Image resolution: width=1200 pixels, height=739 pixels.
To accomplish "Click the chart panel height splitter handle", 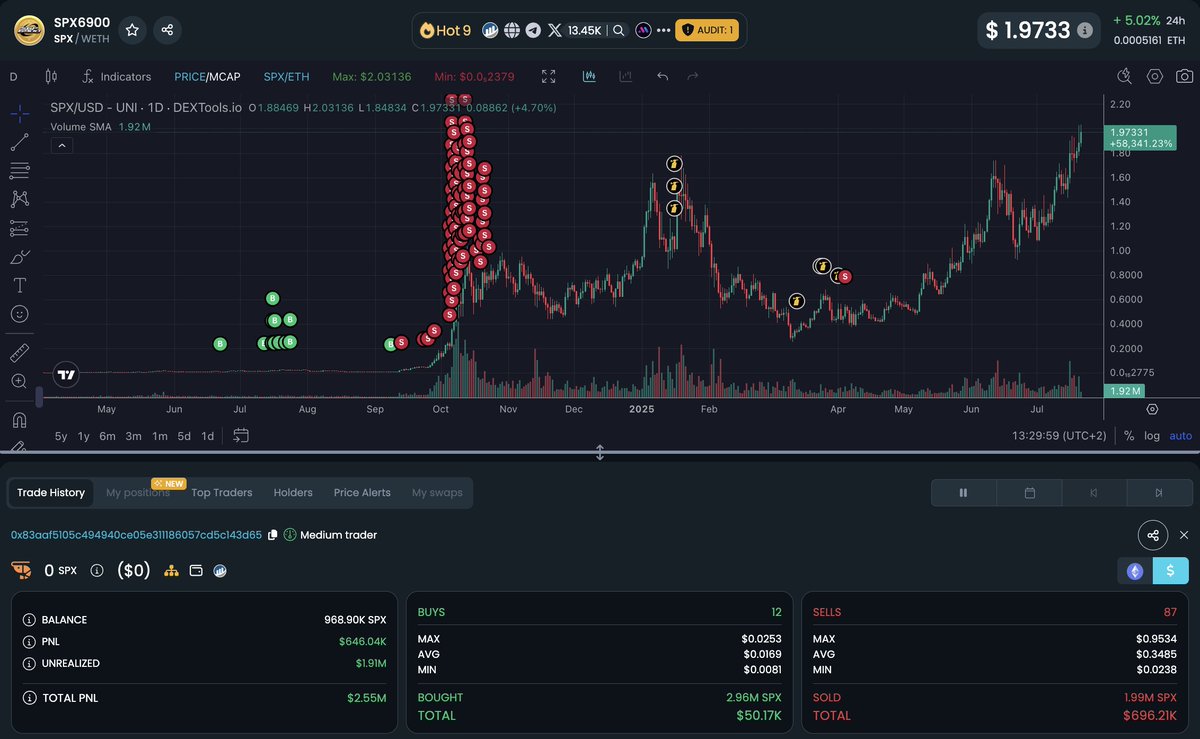I will point(600,452).
